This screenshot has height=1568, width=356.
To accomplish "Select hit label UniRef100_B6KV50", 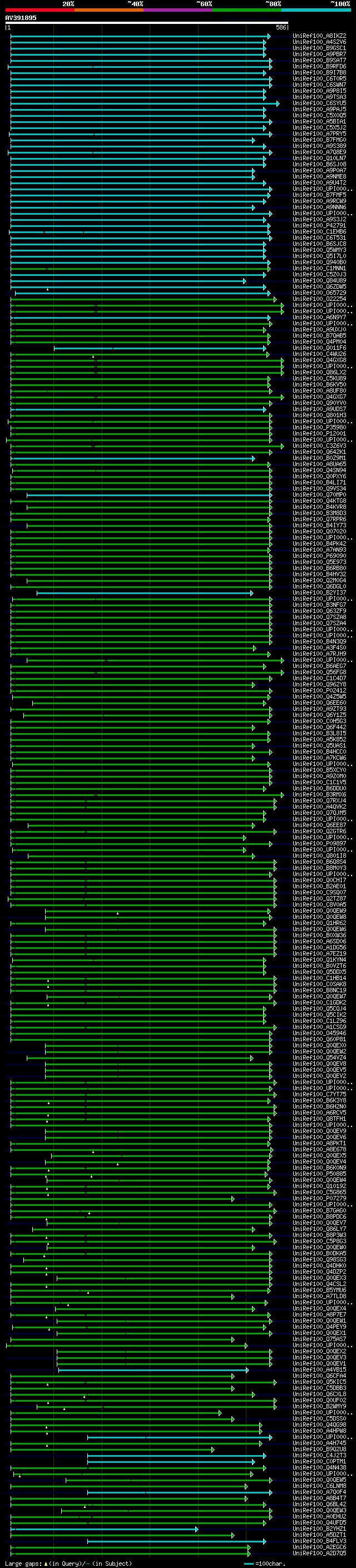I will click(x=319, y=385).
